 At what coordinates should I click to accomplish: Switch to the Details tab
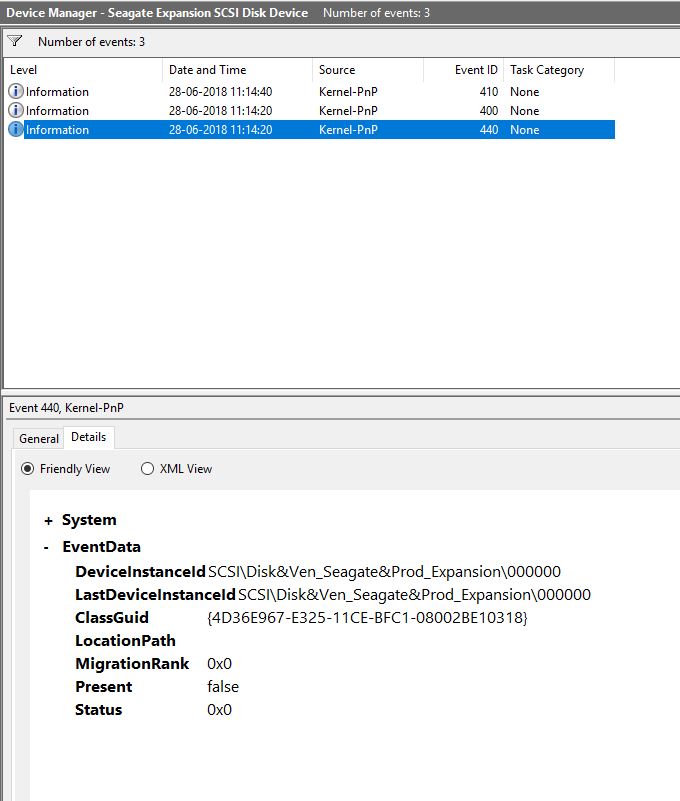[x=88, y=437]
